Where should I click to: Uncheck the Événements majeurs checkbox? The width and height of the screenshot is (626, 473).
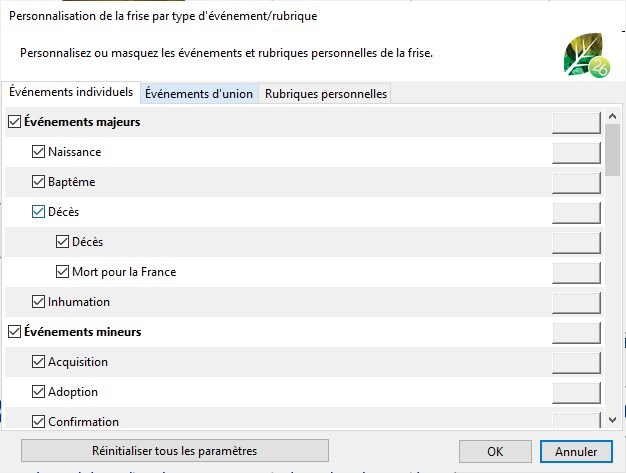coord(15,122)
